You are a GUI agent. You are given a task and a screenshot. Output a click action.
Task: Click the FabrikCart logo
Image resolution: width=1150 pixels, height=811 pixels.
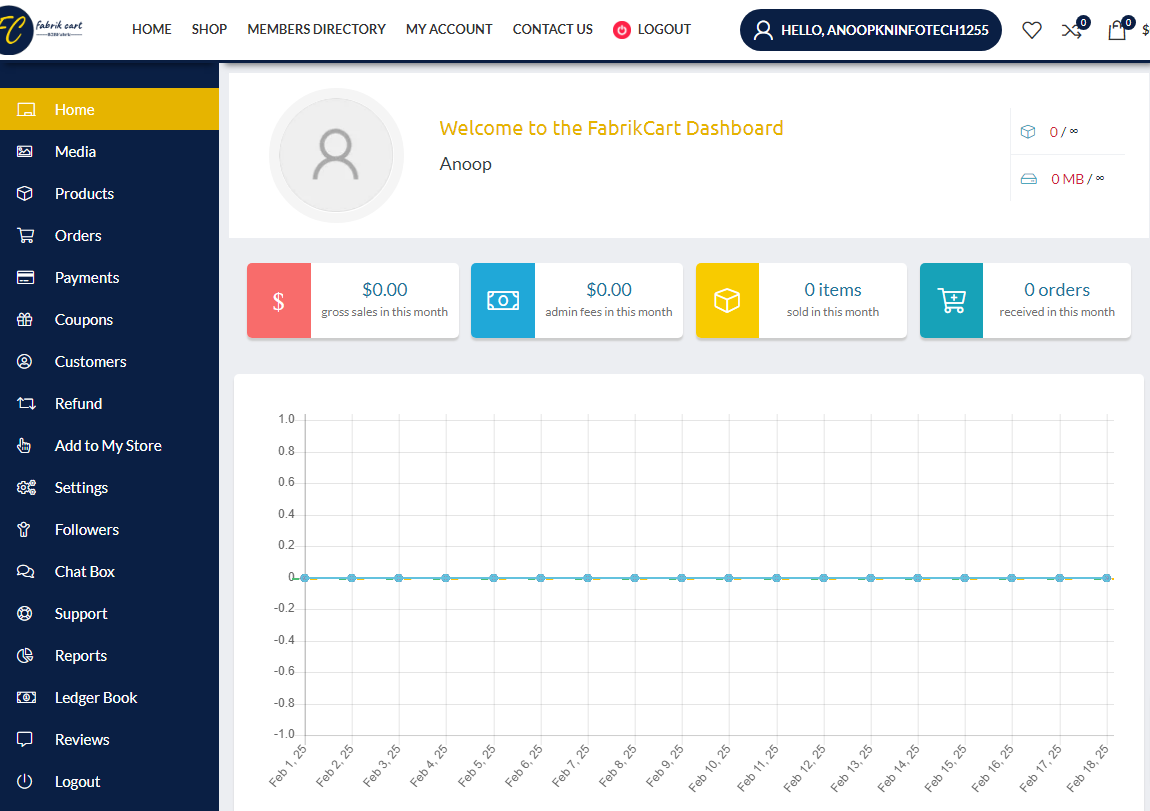coord(42,30)
